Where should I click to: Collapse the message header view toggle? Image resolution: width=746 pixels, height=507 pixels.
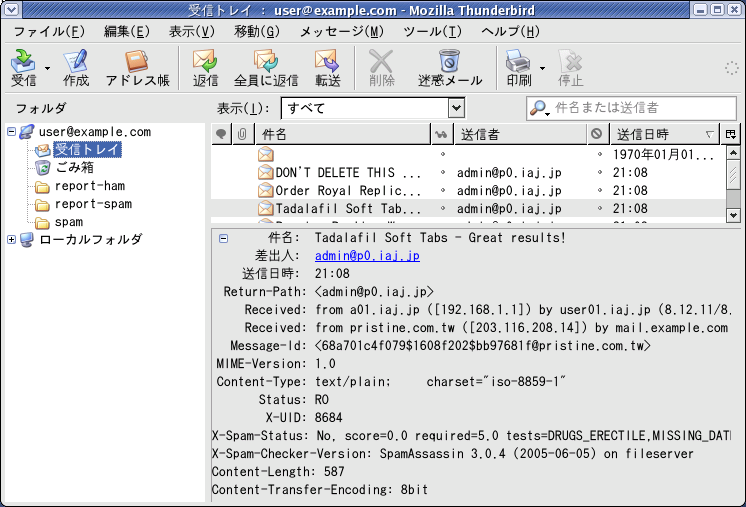(x=223, y=238)
